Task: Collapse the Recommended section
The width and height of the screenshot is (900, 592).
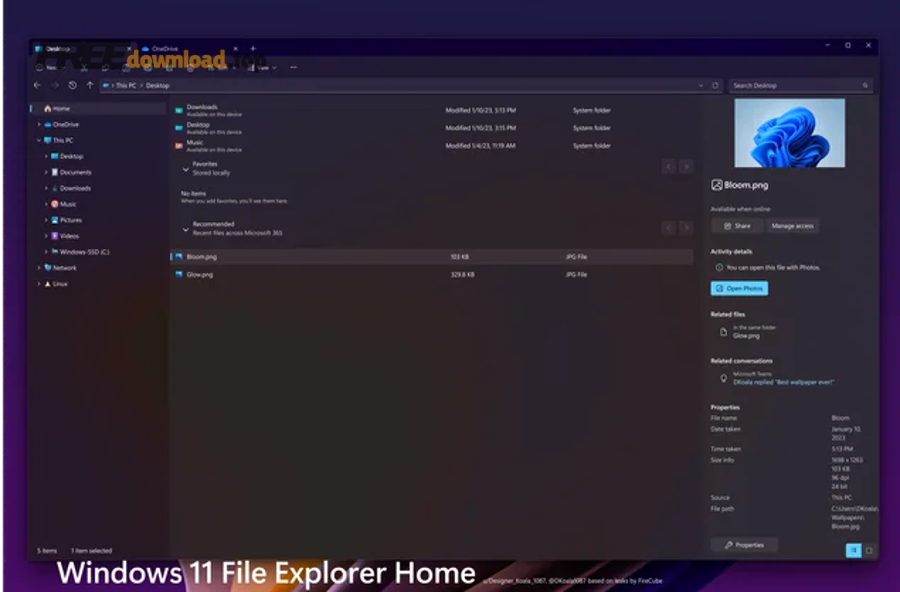Action: coord(185,230)
